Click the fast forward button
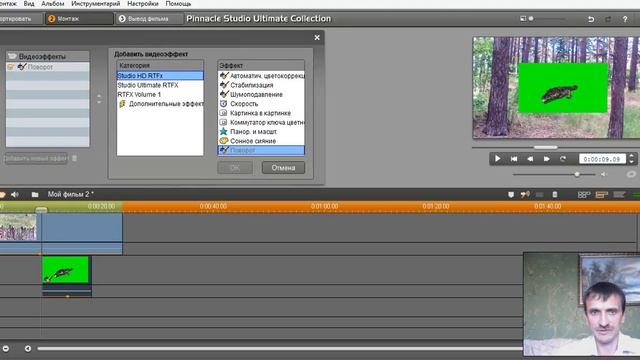This screenshot has height=360, width=640. (x=547, y=159)
